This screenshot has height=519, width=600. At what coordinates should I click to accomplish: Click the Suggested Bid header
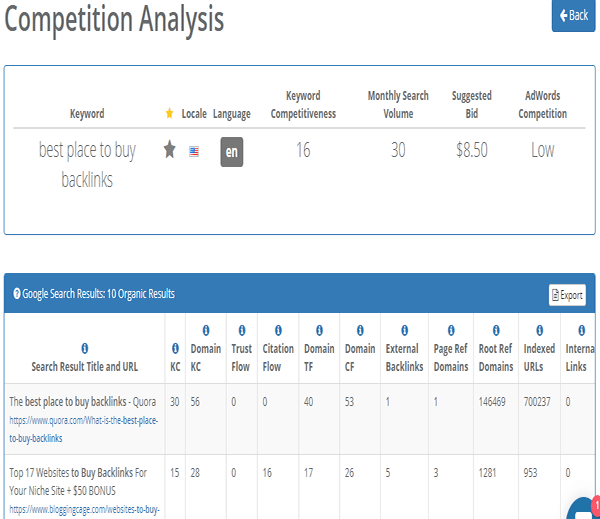[x=471, y=104]
